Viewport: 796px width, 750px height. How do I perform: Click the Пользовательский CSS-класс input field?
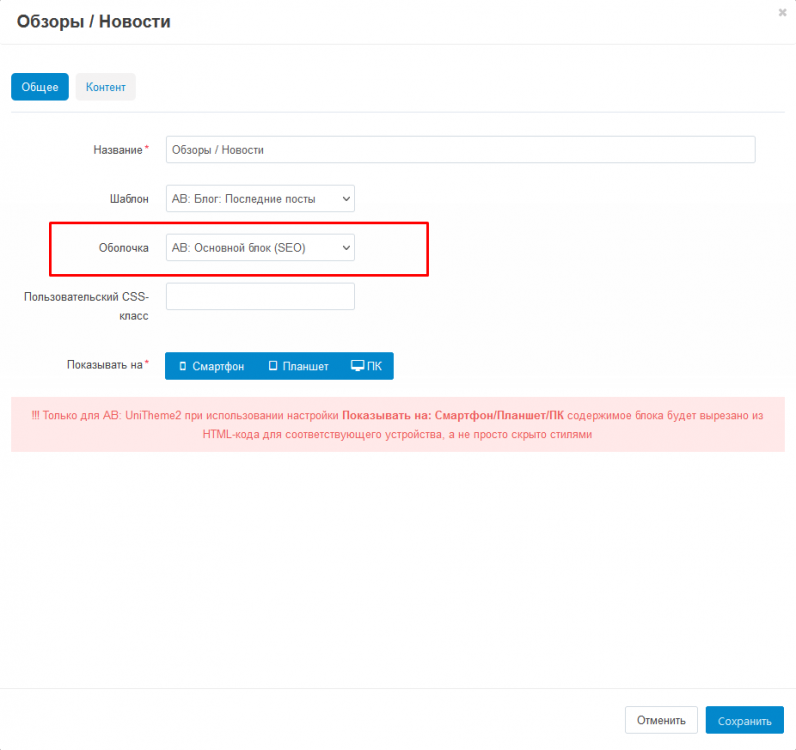tap(260, 296)
